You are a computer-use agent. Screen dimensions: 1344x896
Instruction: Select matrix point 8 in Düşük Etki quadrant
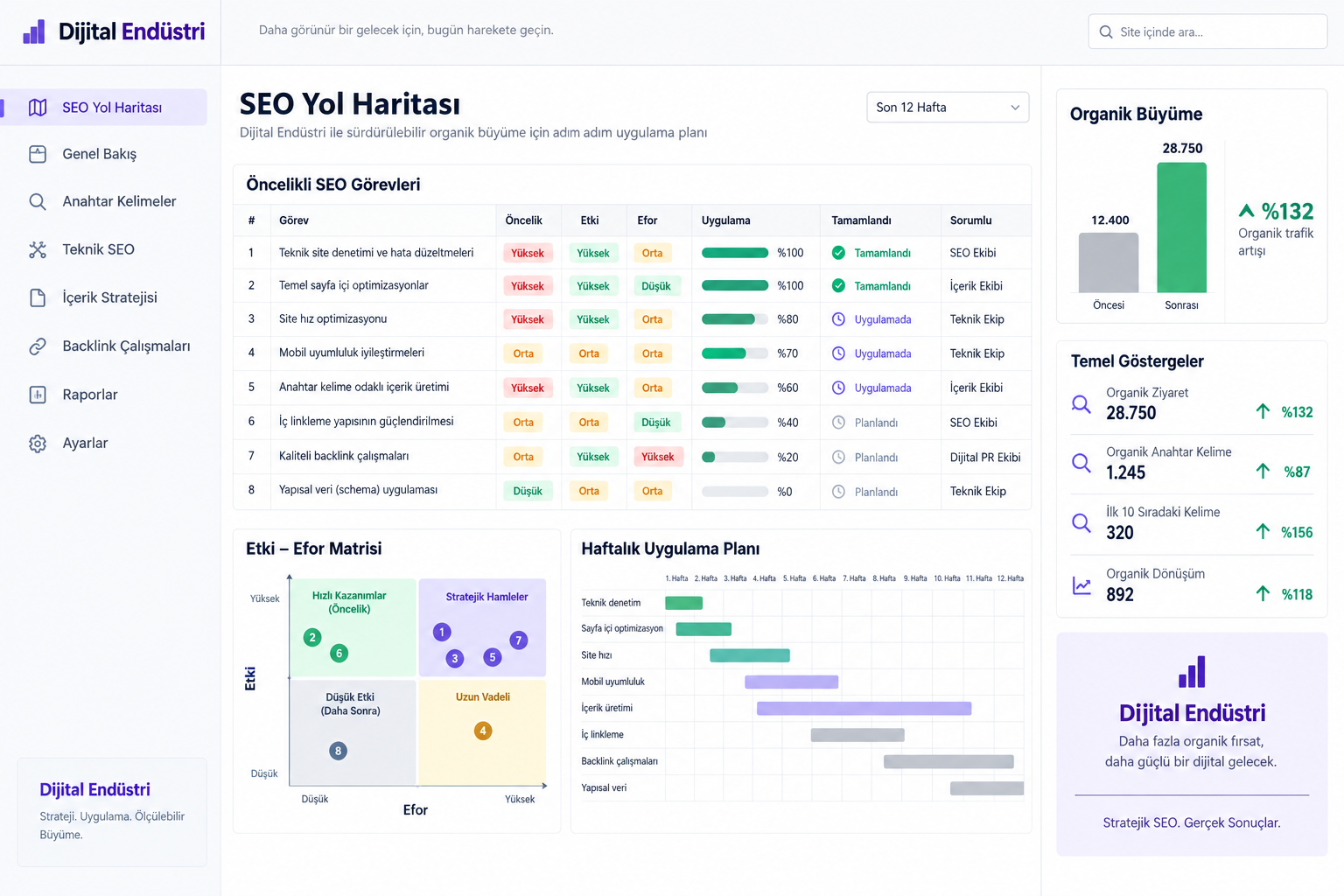338,751
